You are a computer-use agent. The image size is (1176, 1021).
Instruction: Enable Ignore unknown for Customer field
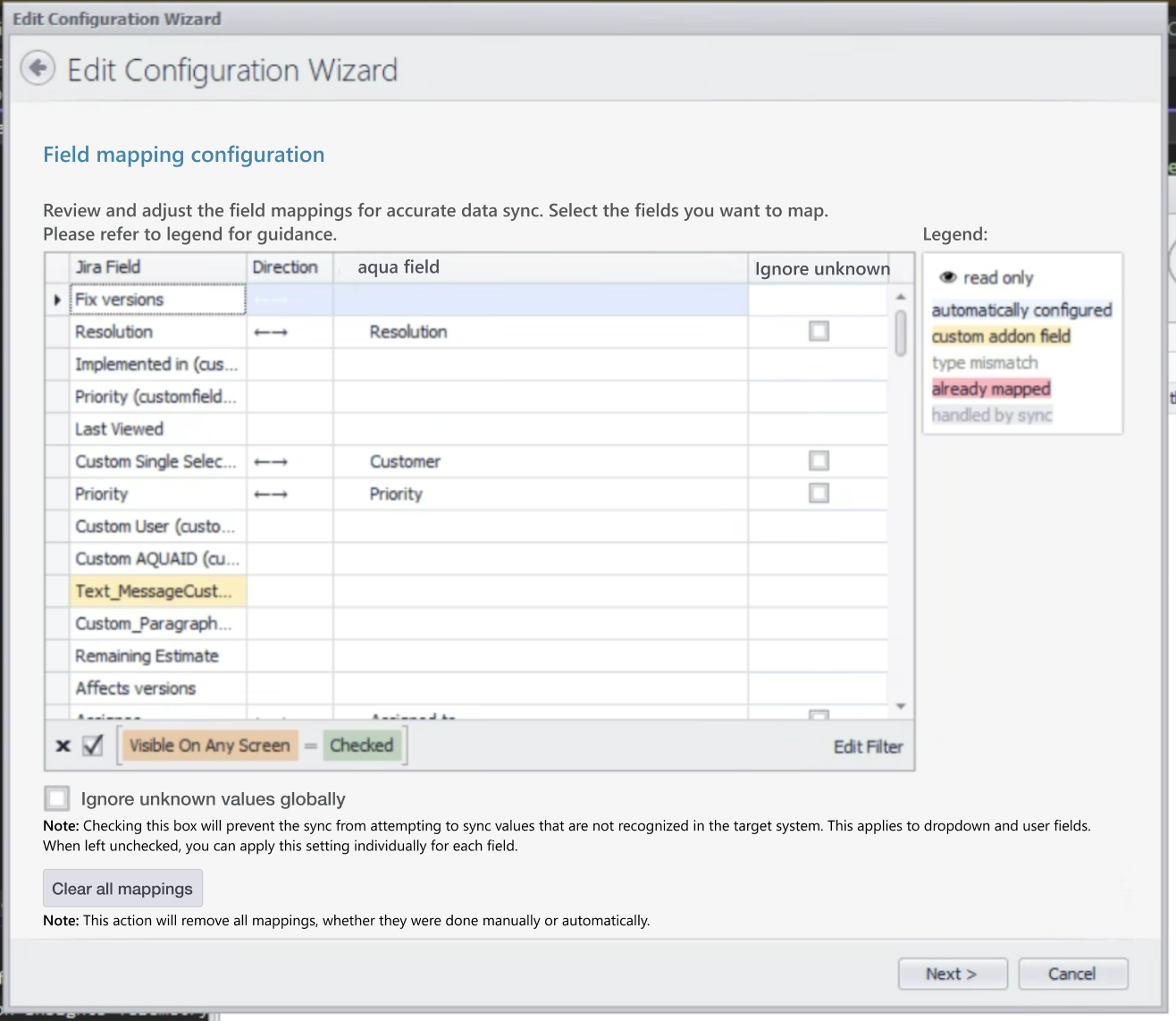819,461
